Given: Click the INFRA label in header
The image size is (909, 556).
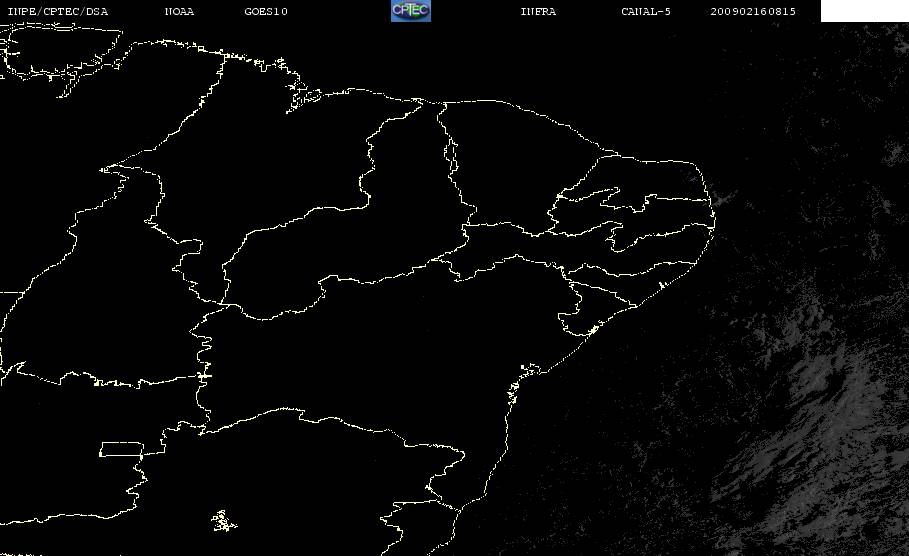Looking at the screenshot, I should tap(538, 11).
